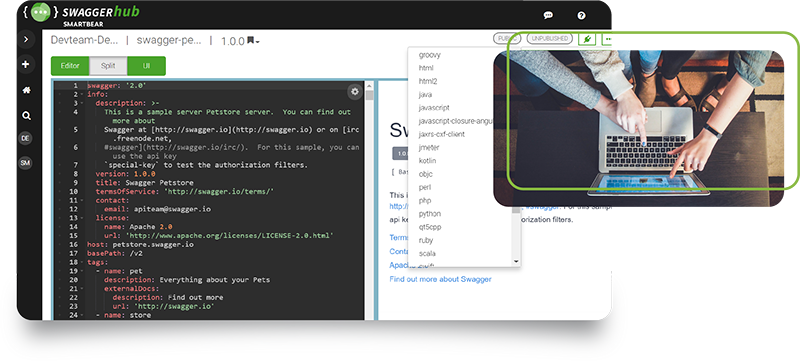Choose groovy from the language list
This screenshot has width=800, height=361.
coord(430,55)
